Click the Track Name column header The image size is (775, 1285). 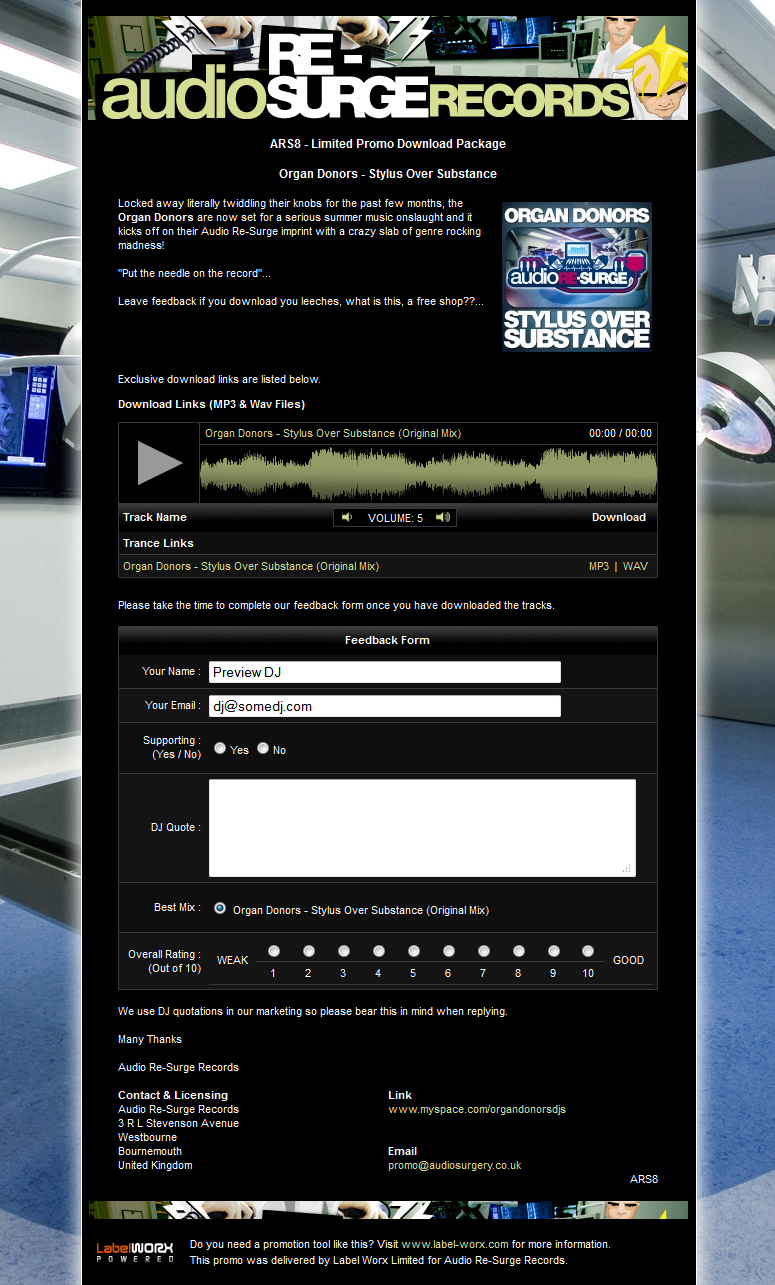(x=155, y=517)
